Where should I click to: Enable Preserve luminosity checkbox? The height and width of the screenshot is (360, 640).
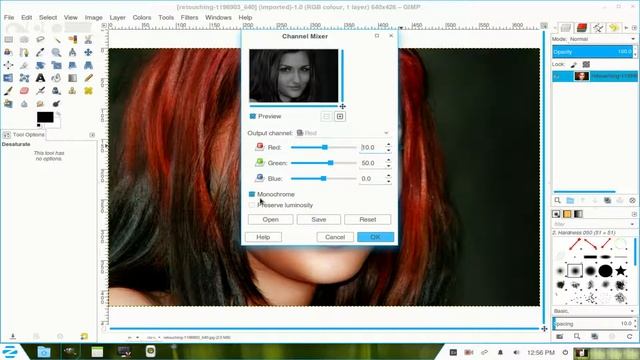pos(252,205)
